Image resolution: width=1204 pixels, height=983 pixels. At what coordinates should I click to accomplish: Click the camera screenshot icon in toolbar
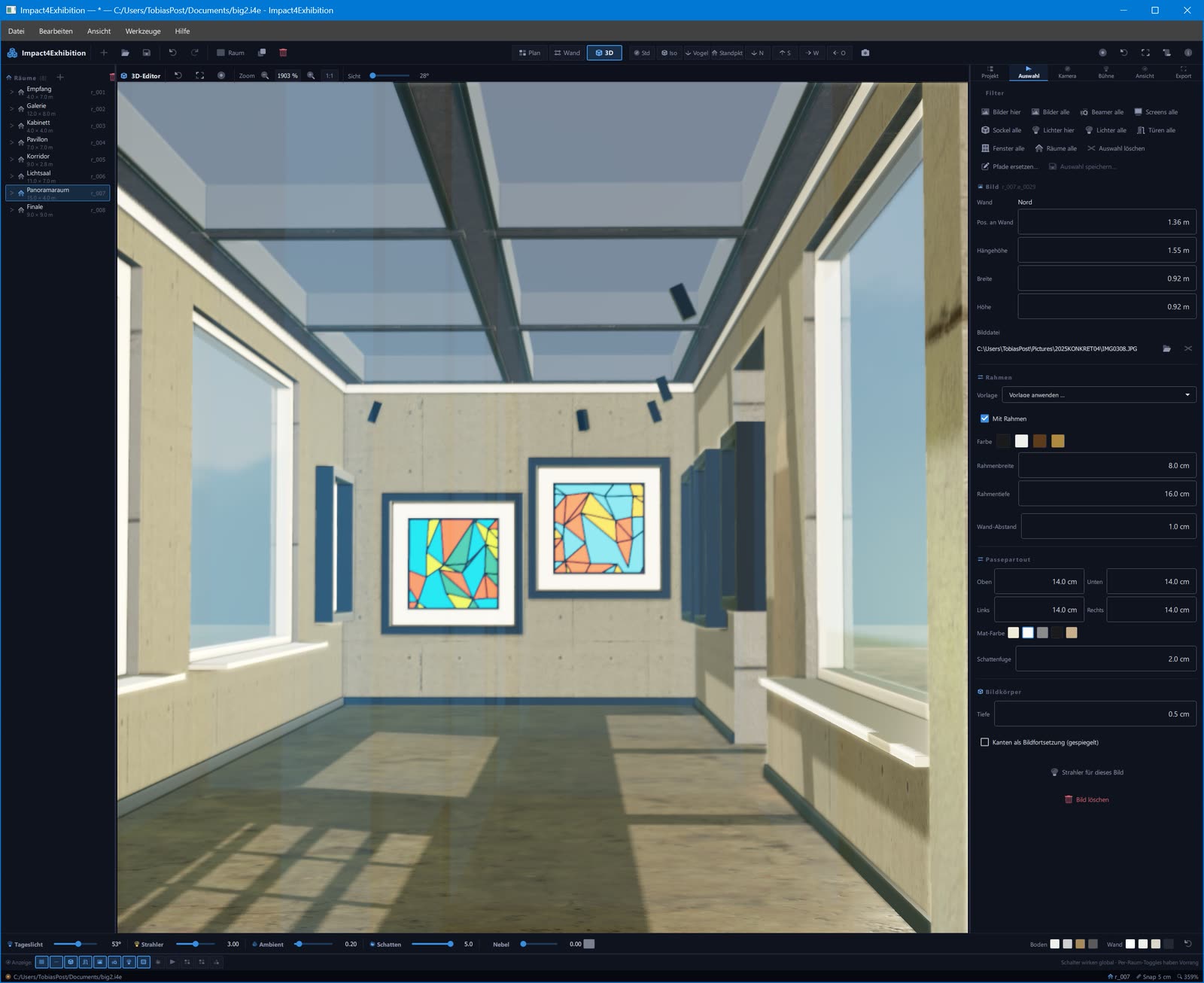coord(865,53)
